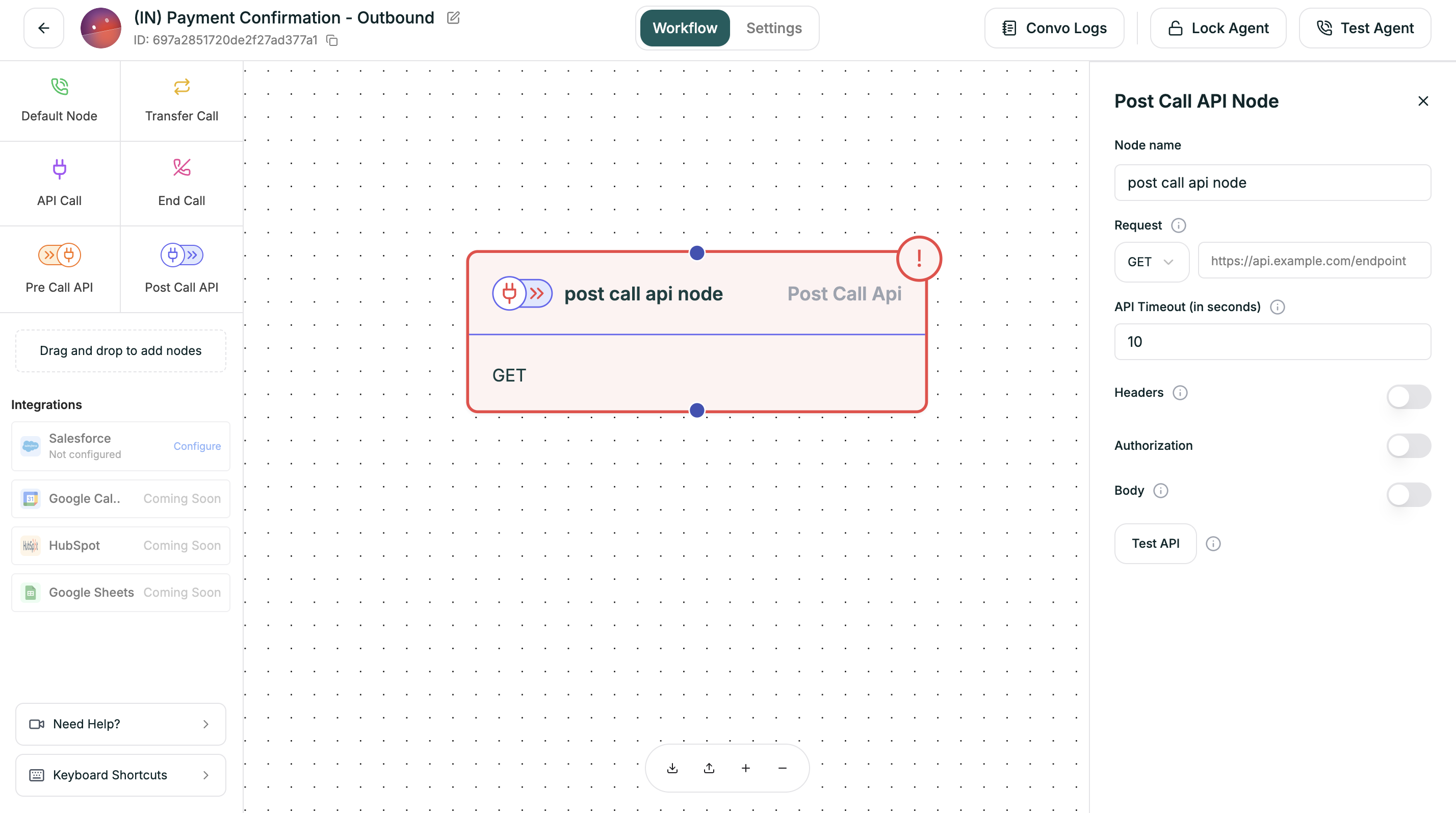Switch to the Settings tab
This screenshot has height=813, width=1456.
point(773,28)
